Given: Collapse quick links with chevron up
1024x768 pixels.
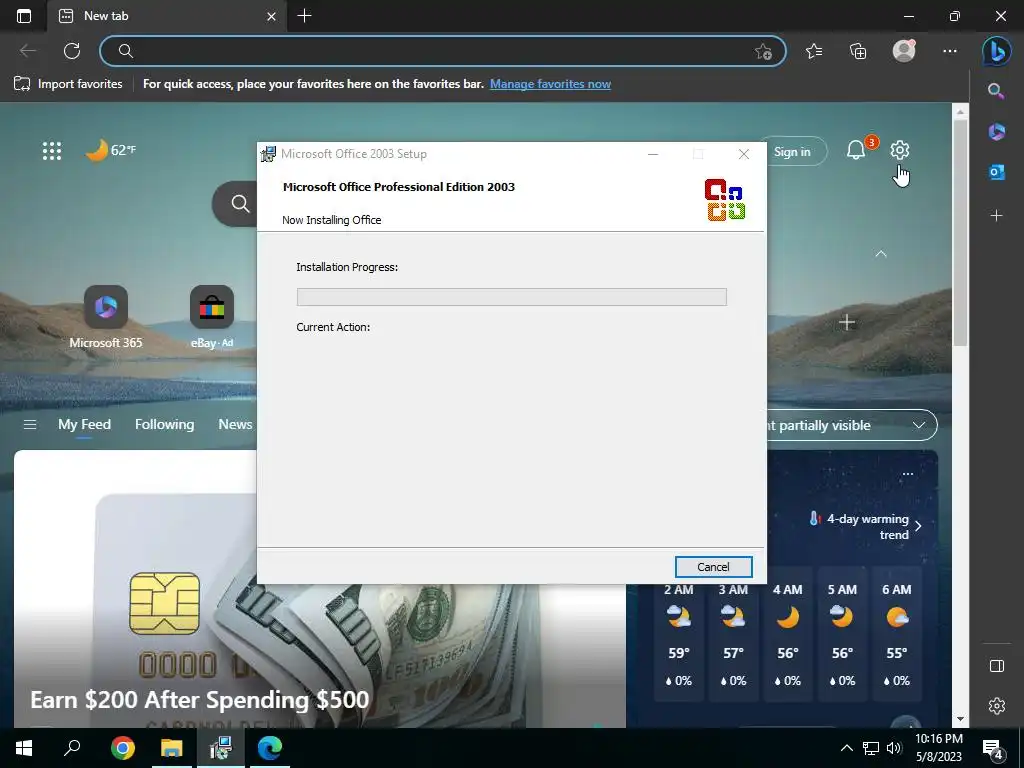Looking at the screenshot, I should [x=880, y=253].
